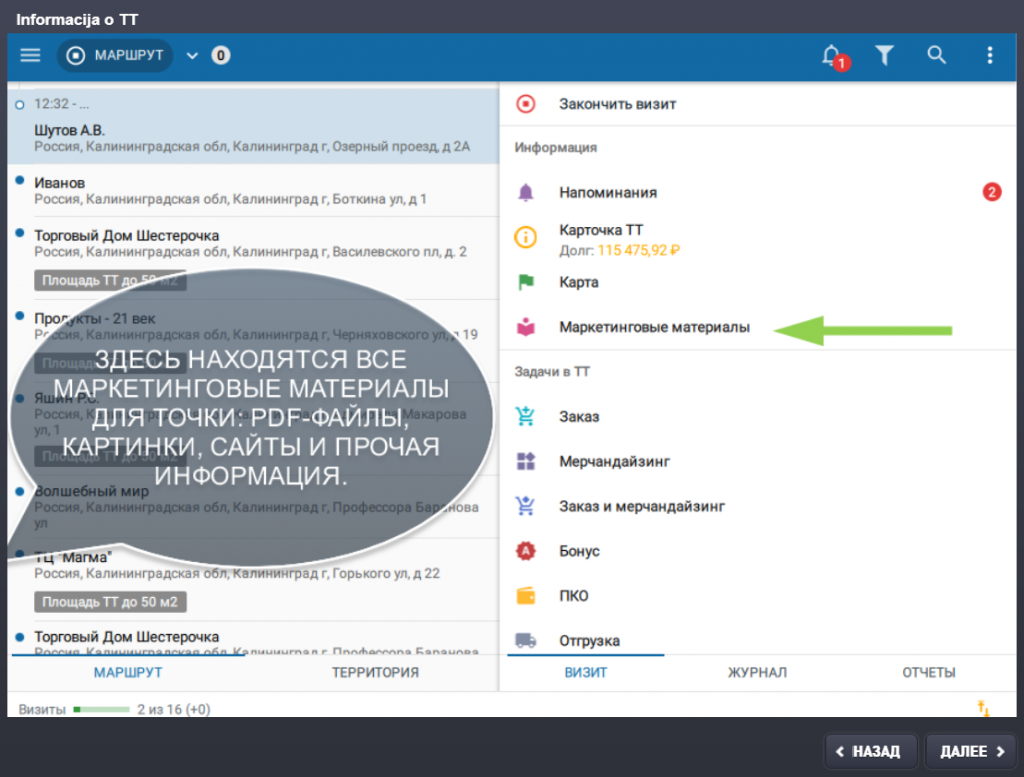Click the Карточка ТТ info icon

pos(526,237)
